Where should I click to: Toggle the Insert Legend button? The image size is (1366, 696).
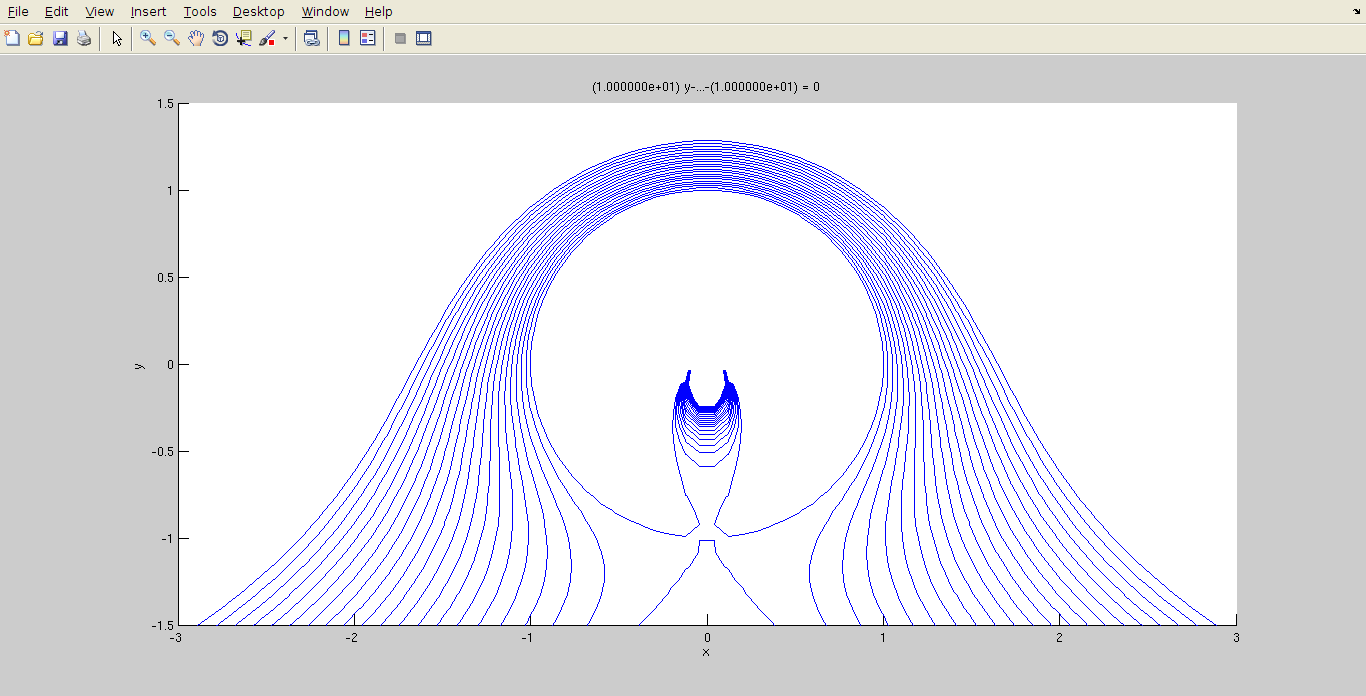[368, 39]
